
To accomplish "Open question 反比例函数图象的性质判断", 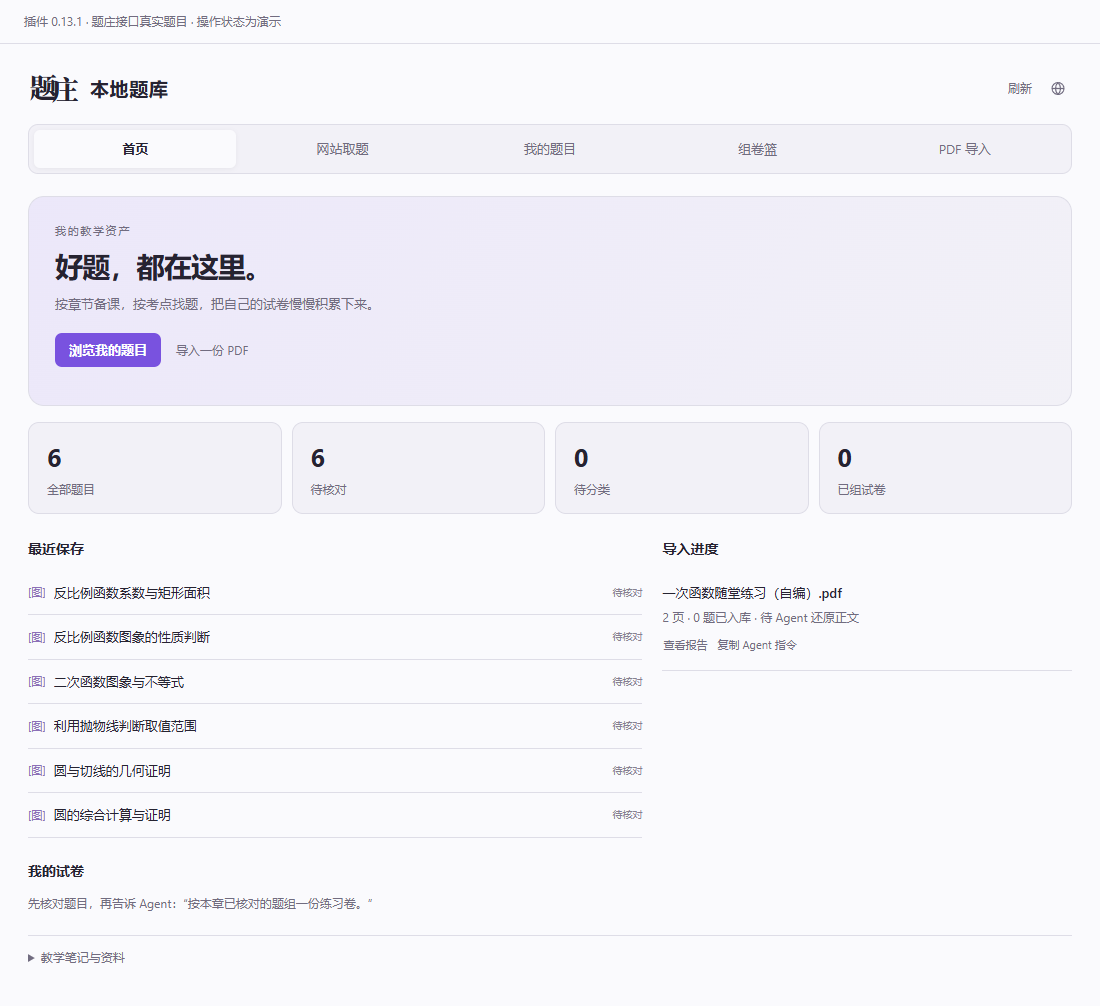I will click(x=132, y=637).
